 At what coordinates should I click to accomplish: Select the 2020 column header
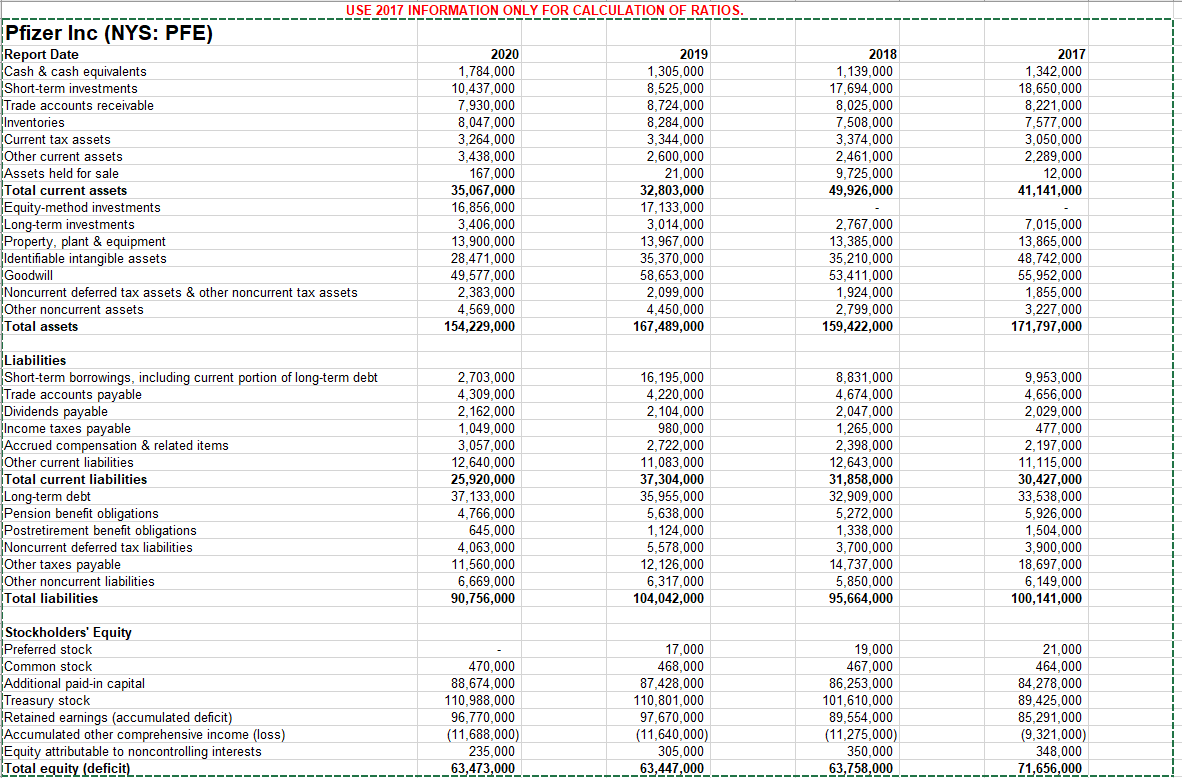point(504,54)
